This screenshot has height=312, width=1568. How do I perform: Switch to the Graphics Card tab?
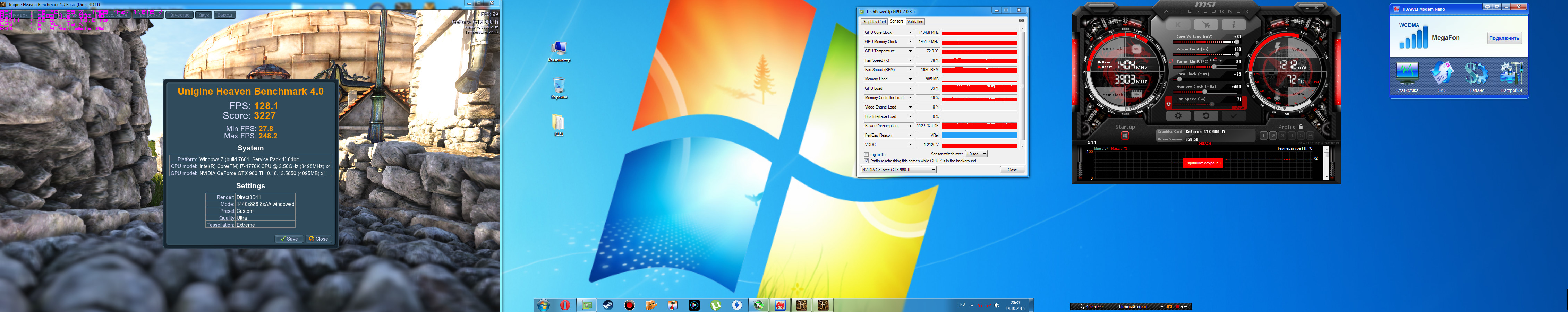pos(874,22)
